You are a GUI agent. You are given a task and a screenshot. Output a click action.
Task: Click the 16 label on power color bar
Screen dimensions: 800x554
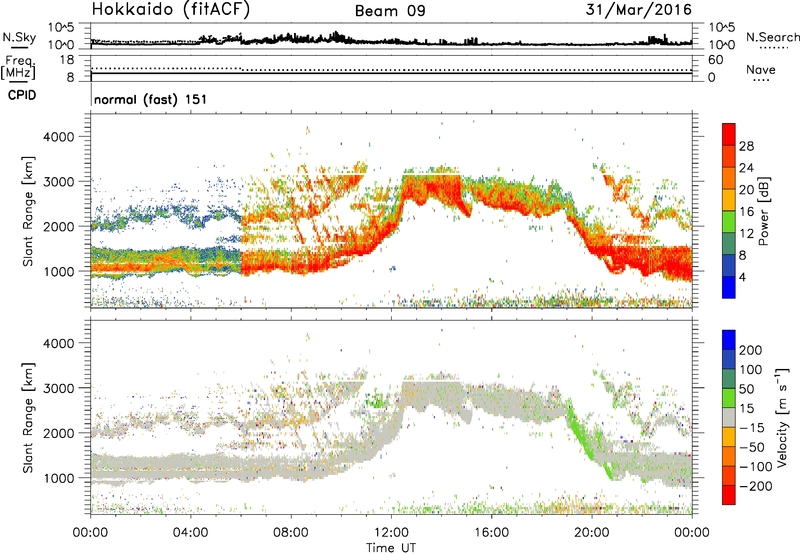pyautogui.click(x=746, y=212)
